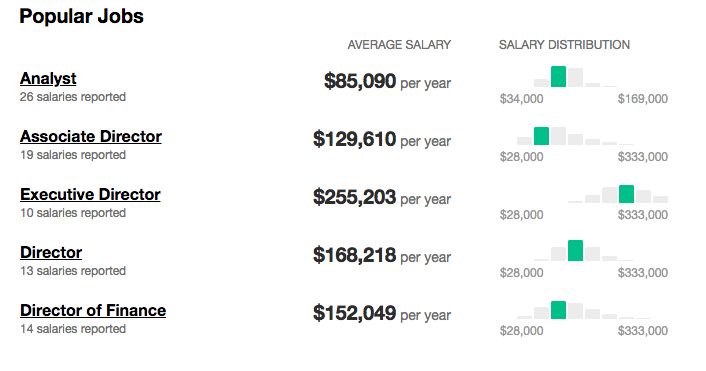Click the Popular Jobs heading
The width and height of the screenshot is (706, 371).
click(x=81, y=17)
